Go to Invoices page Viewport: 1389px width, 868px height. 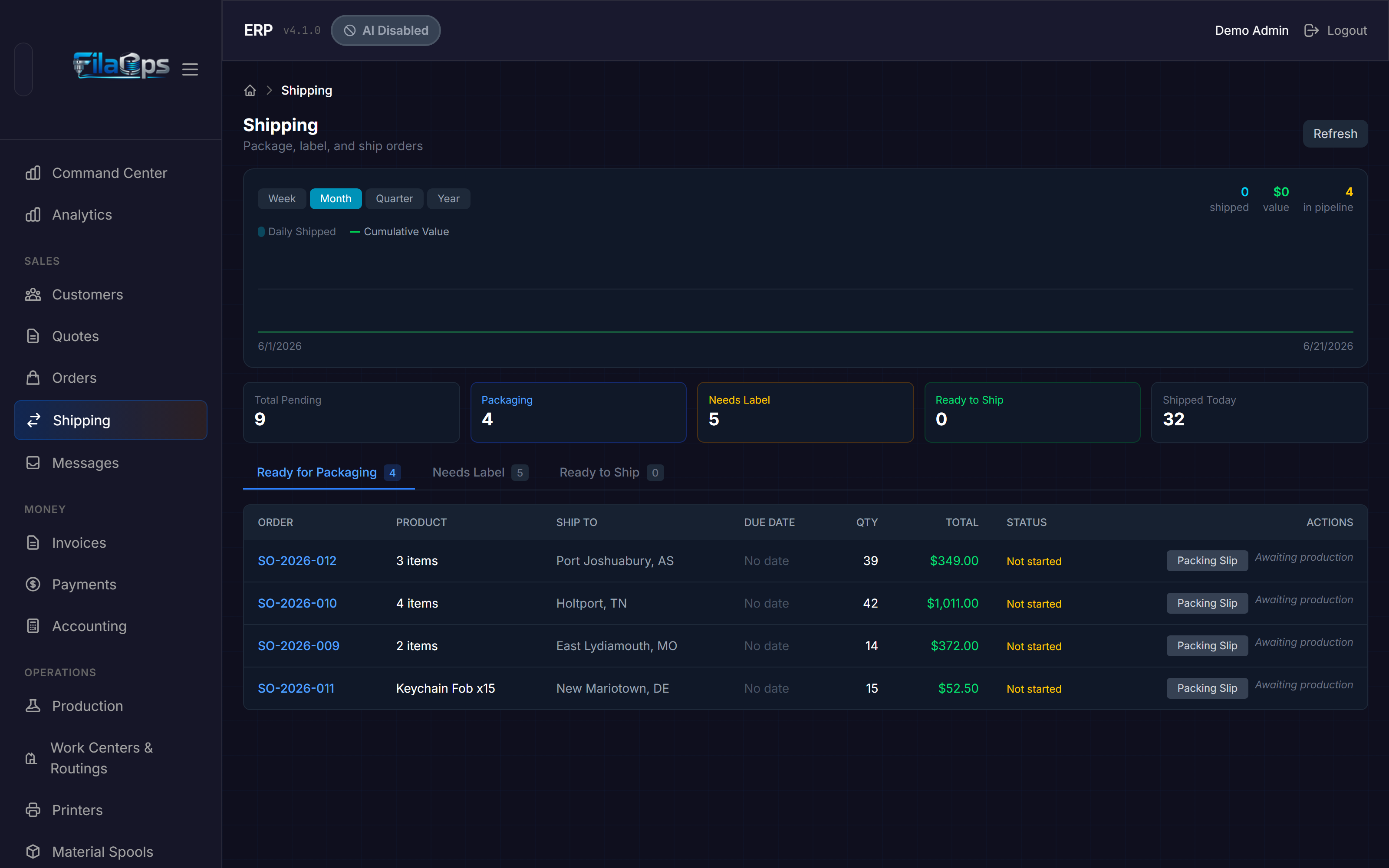point(110,542)
